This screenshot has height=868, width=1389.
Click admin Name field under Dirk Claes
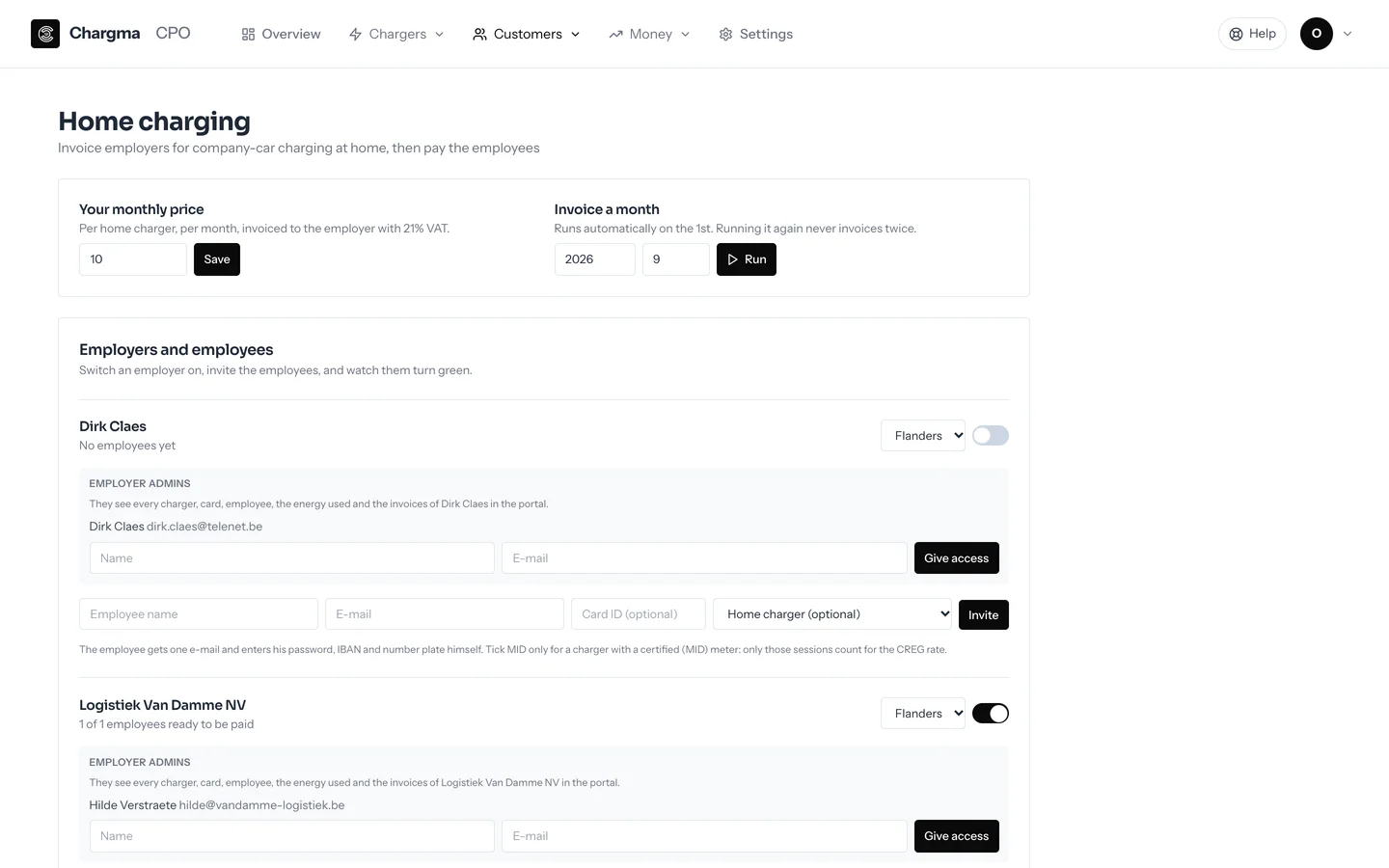coord(292,558)
